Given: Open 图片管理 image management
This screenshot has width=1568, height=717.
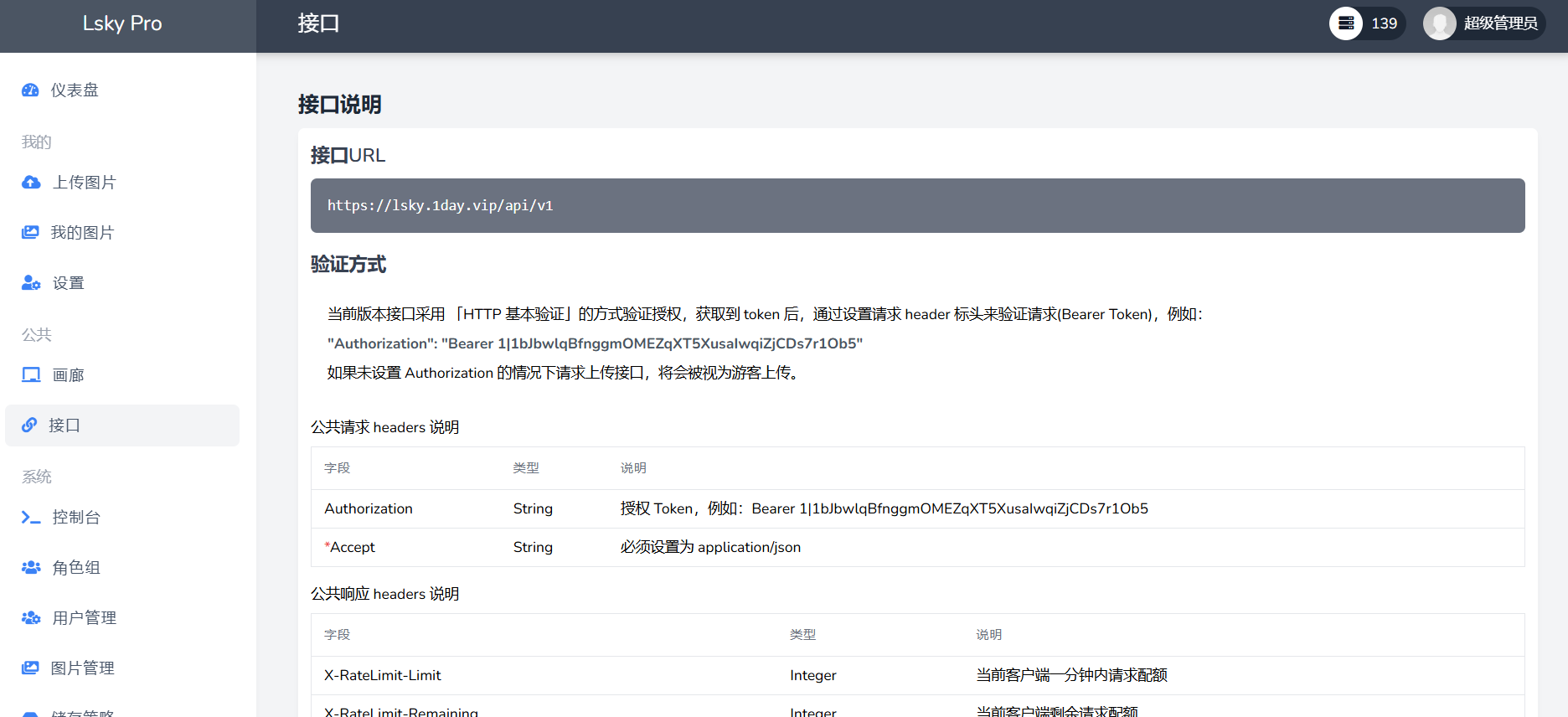Looking at the screenshot, I should click(x=122, y=668).
